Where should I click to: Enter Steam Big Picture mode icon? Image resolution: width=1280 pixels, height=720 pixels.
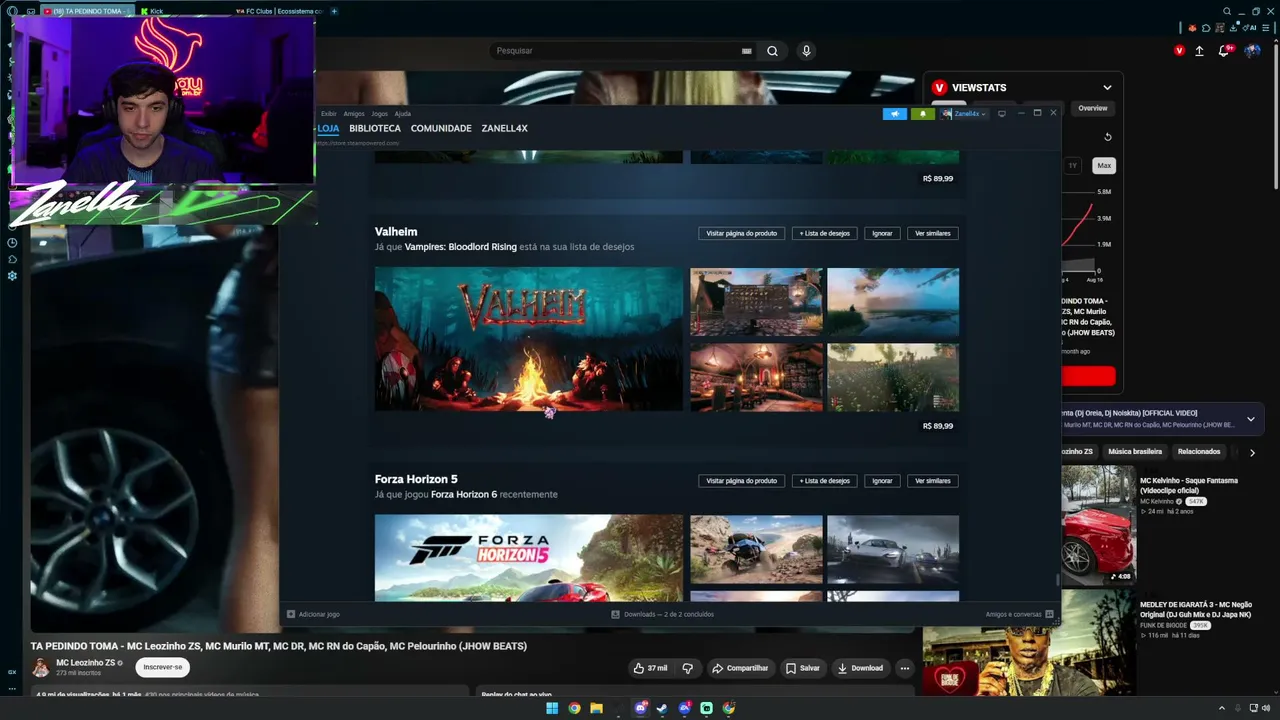tap(1002, 114)
